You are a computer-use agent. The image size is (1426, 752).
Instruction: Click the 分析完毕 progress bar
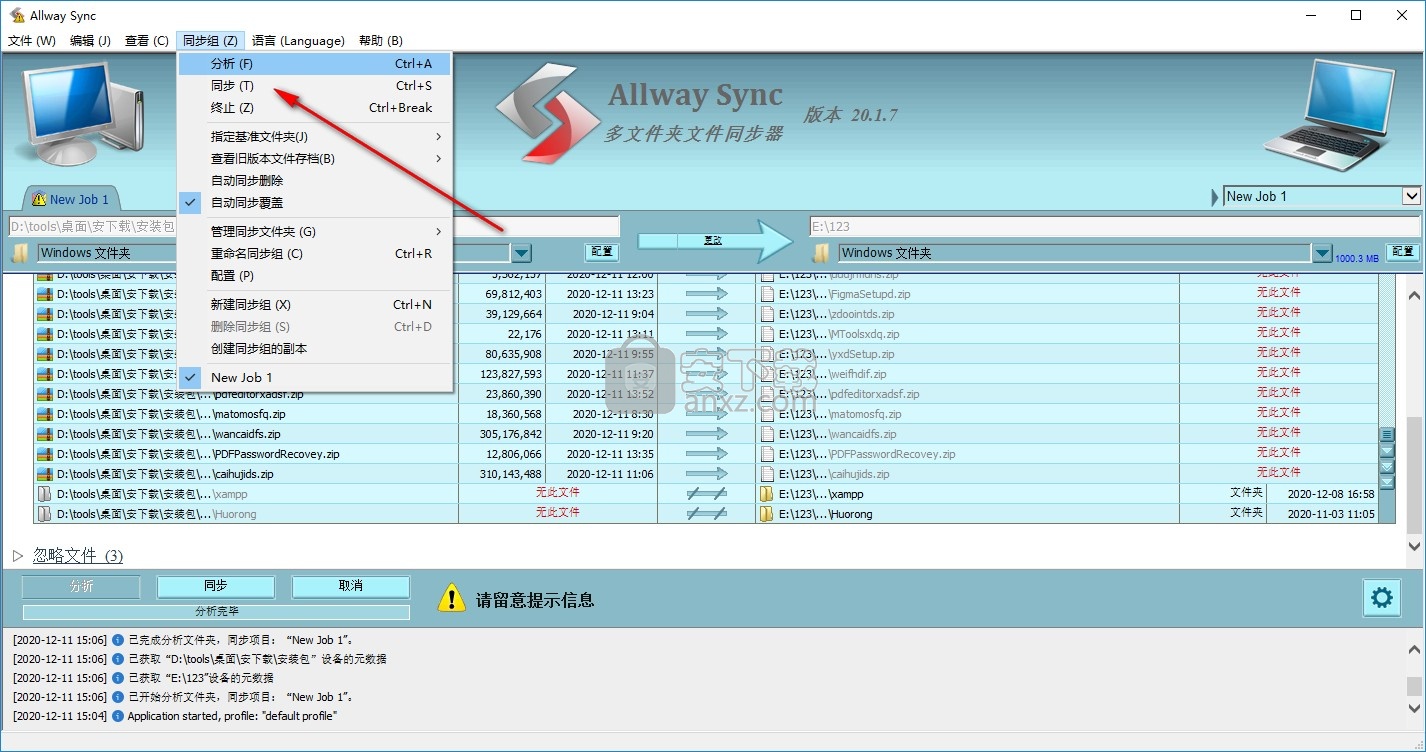tap(216, 611)
